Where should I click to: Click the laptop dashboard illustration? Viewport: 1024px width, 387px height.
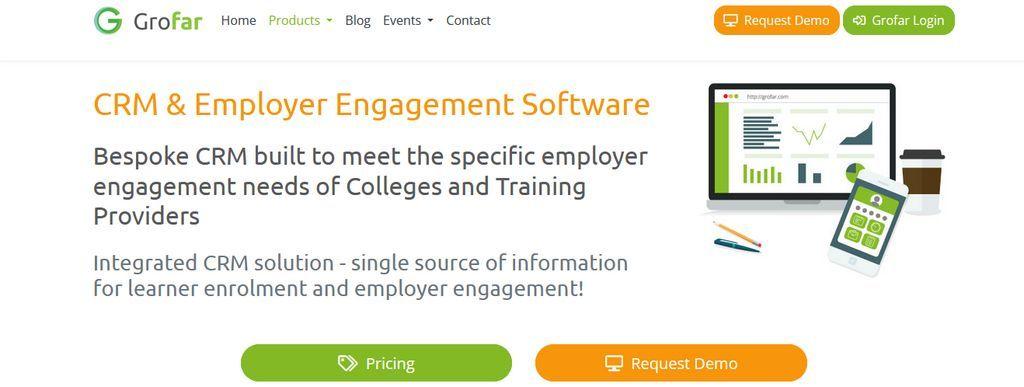[802, 147]
